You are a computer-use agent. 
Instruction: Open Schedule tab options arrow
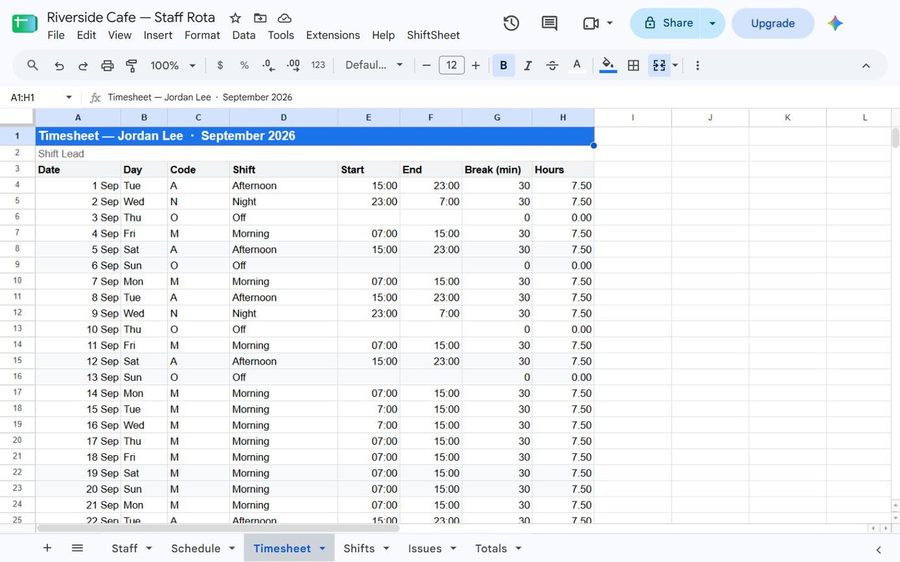click(232, 548)
